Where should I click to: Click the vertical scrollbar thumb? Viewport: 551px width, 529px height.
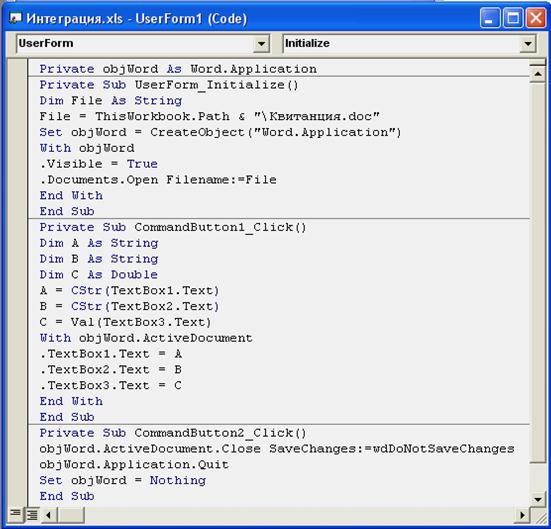(538, 273)
